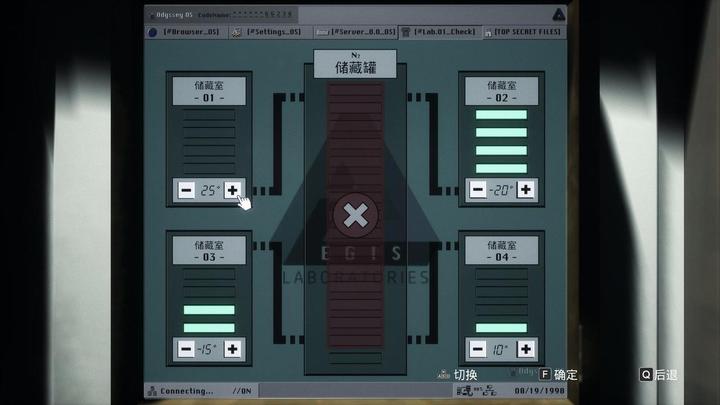Image resolution: width=720 pixels, height=405 pixels.
Task: Click the -20° value in room 02
Action: coord(501,190)
